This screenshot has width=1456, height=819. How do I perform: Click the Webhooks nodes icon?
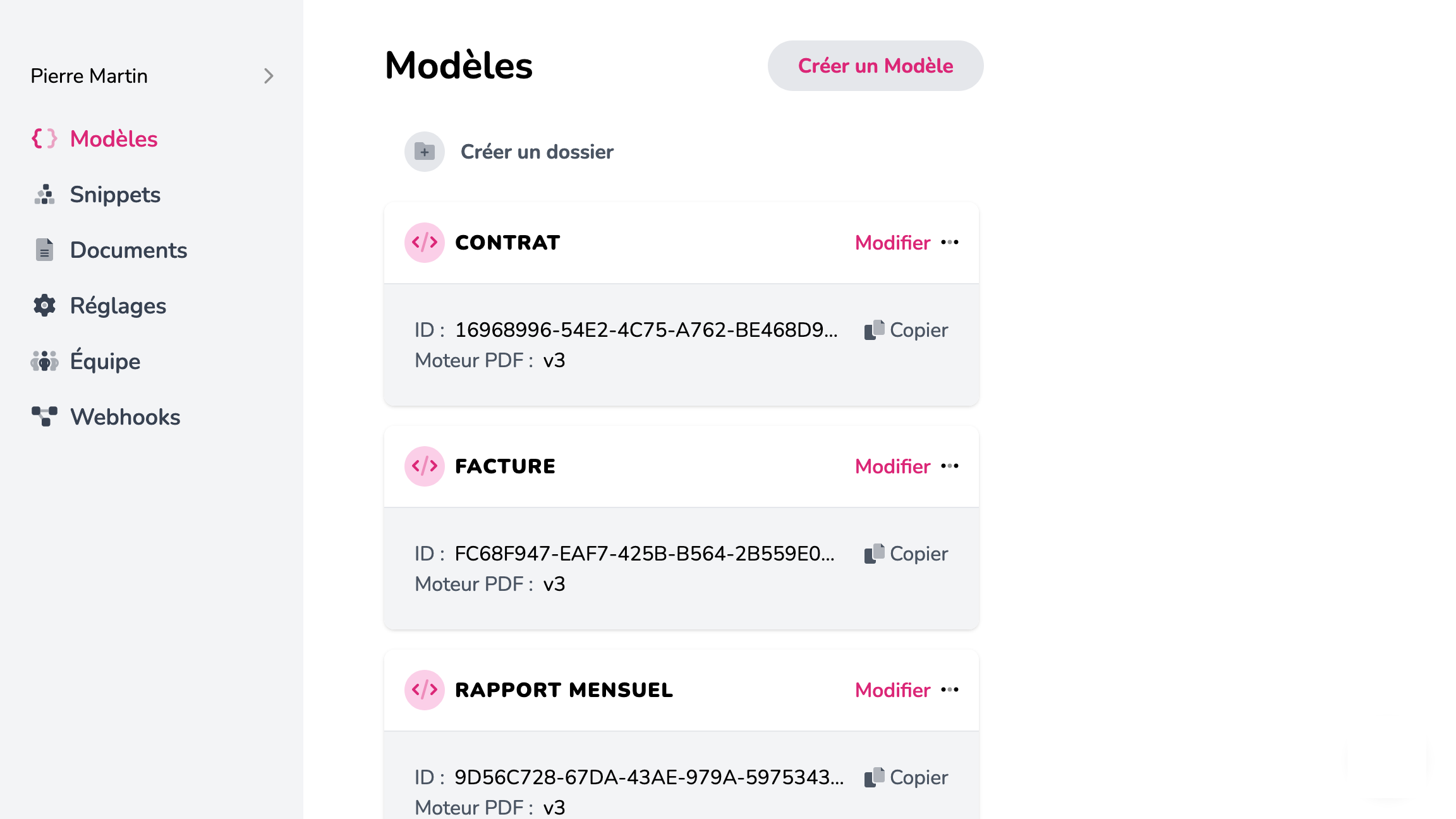click(x=44, y=417)
